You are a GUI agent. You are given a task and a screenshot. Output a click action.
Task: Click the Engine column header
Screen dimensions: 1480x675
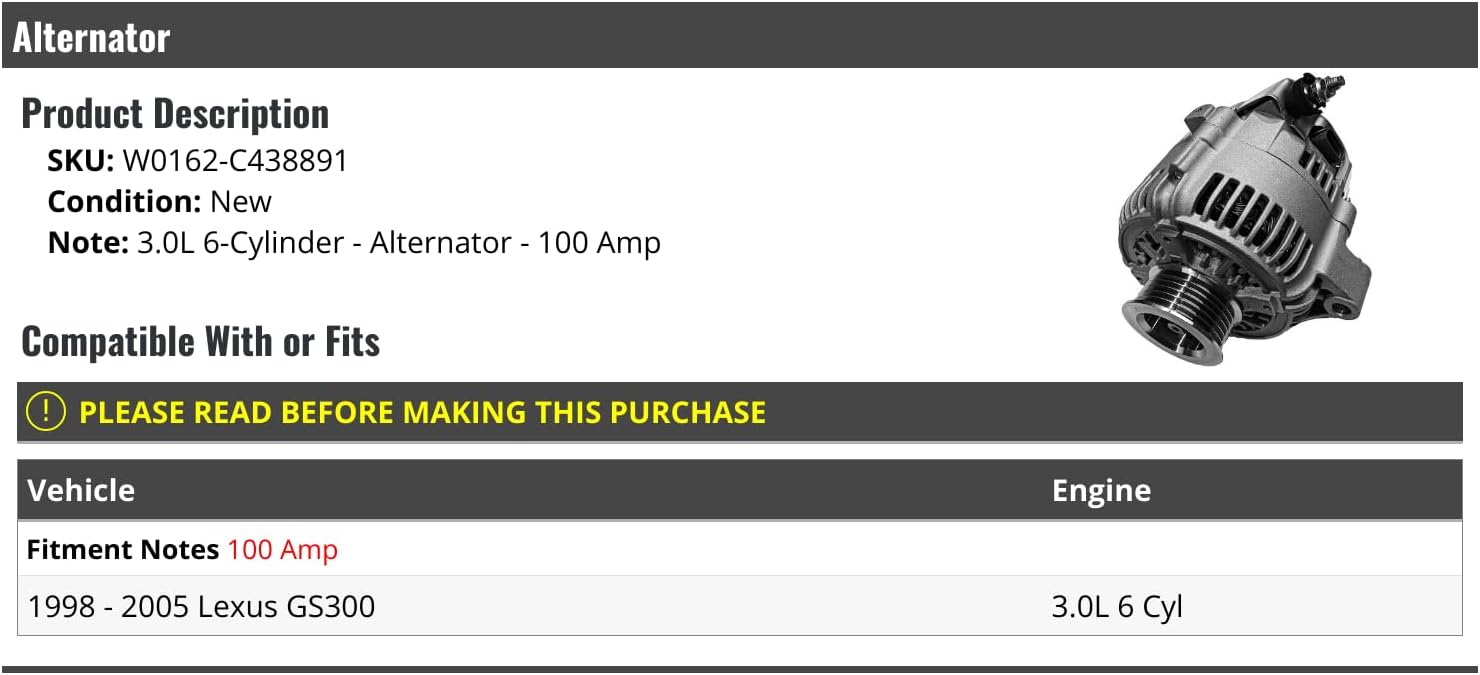[1101, 490]
